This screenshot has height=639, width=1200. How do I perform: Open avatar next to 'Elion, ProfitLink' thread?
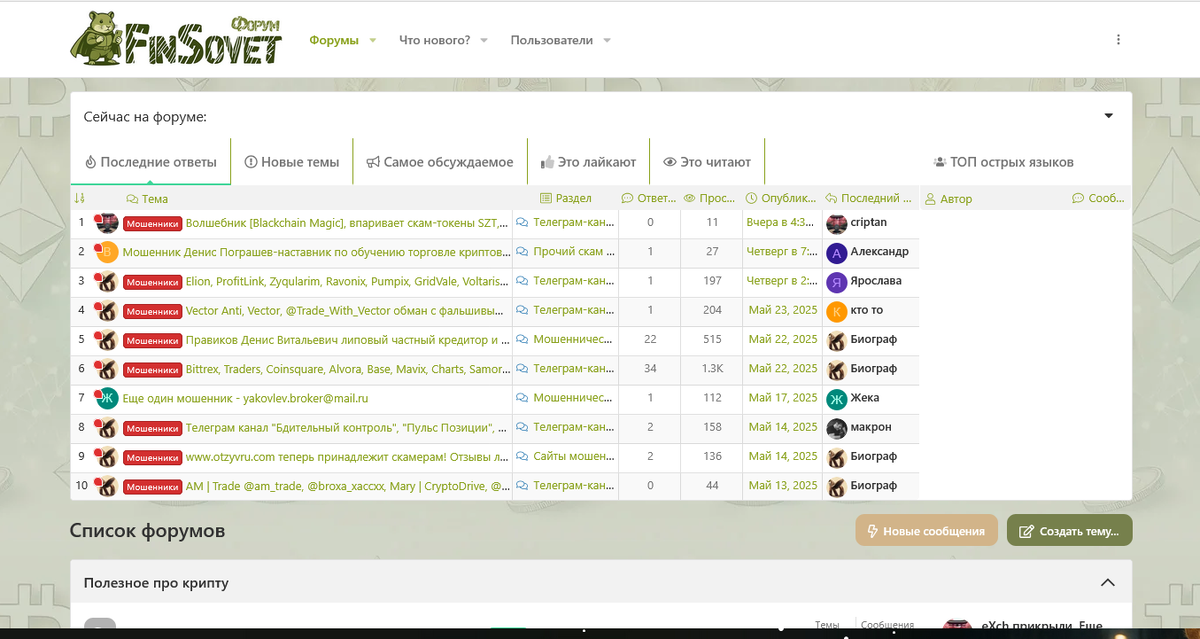[107, 282]
